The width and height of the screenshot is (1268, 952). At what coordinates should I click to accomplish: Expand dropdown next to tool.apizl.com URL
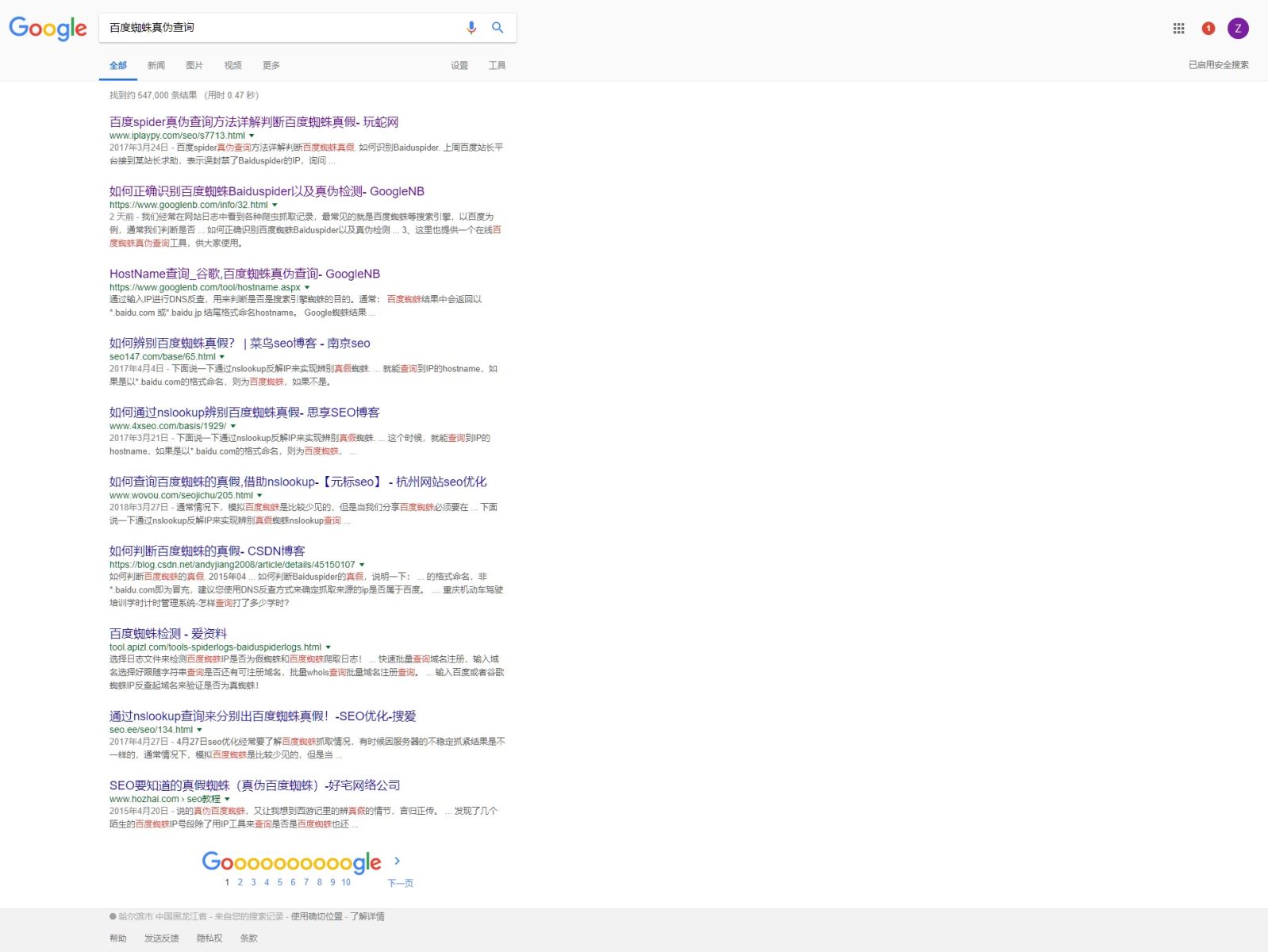point(329,647)
